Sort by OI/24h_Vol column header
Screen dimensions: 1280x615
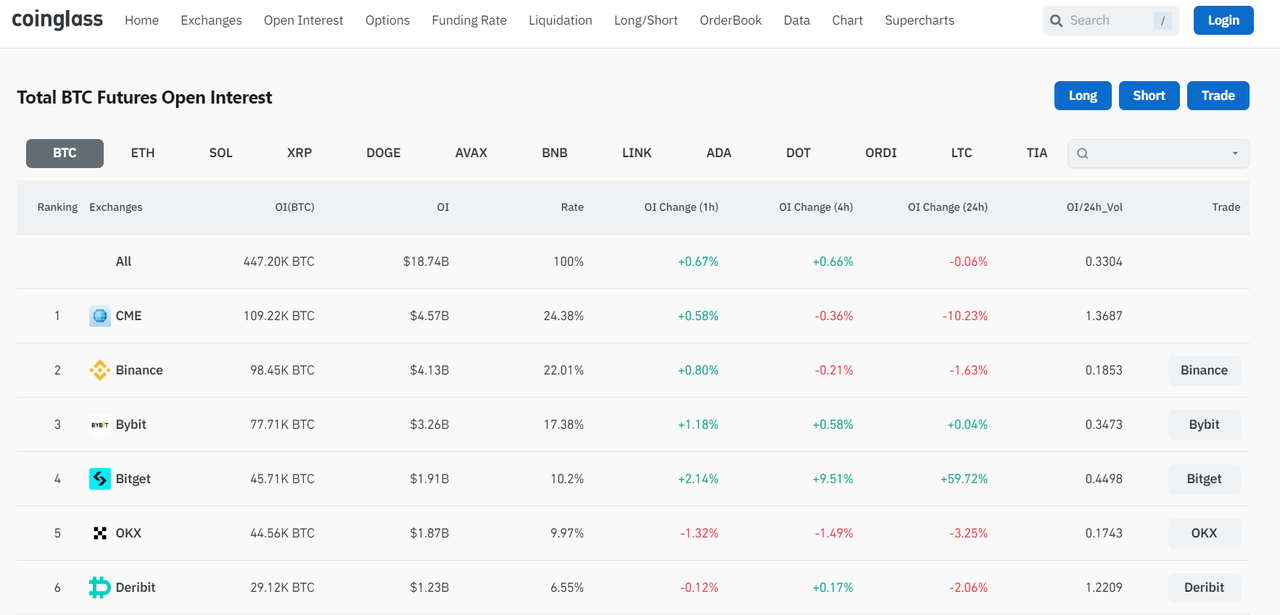point(1095,208)
